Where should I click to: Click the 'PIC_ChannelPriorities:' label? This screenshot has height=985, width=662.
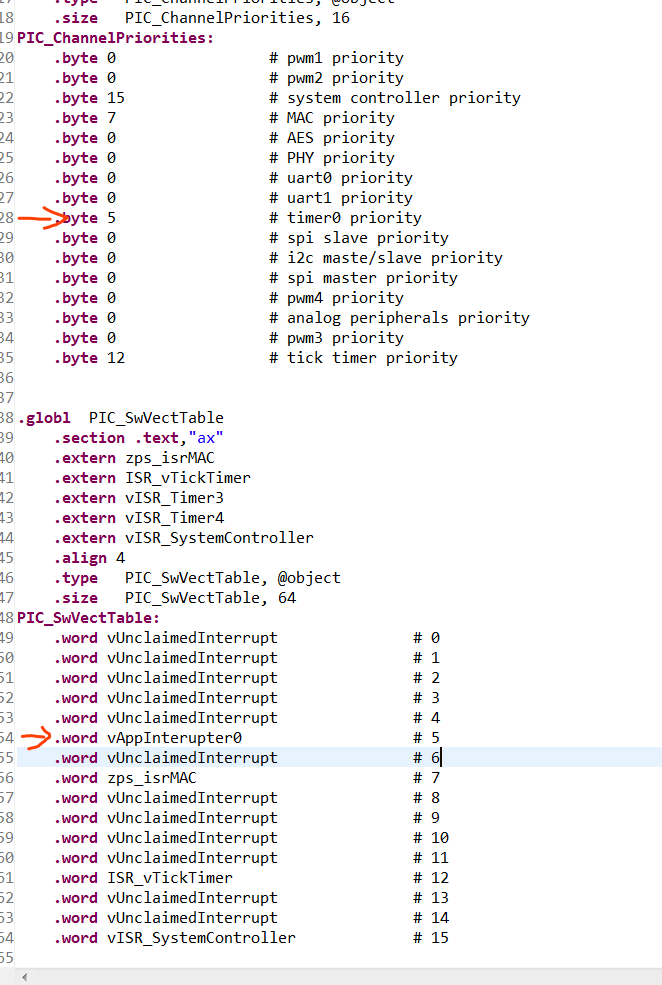[x=116, y=38]
